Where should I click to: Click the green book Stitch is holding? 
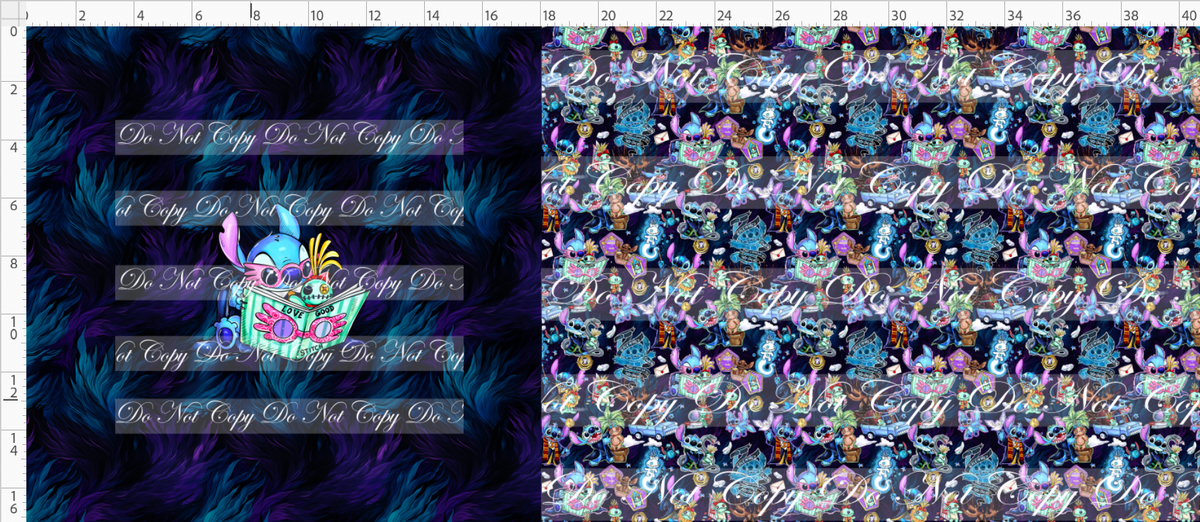point(303,320)
